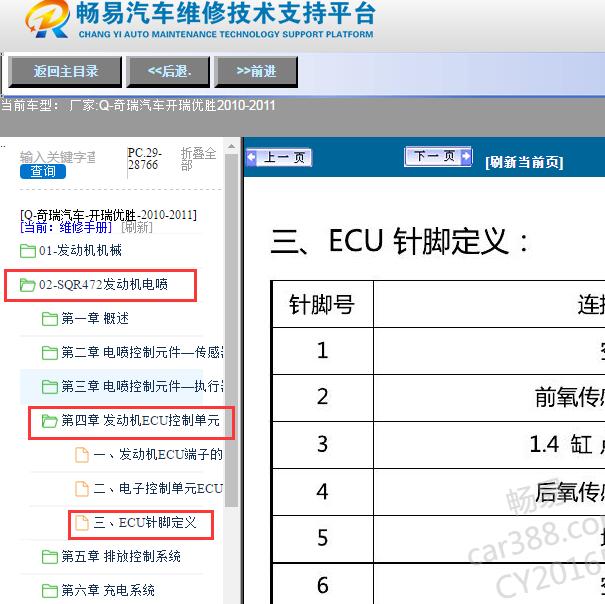Image resolution: width=605 pixels, height=604 pixels.
Task: Focus the 输入关键字 search field
Action: click(x=58, y=157)
